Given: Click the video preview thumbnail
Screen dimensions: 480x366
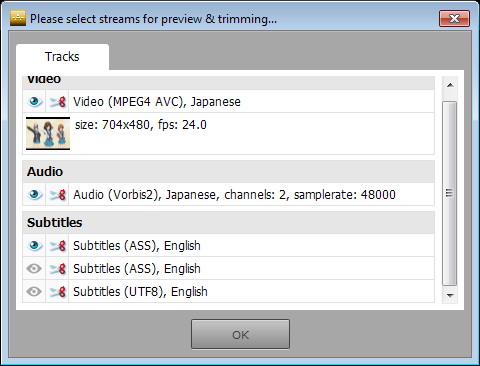Looking at the screenshot, I should coord(48,133).
